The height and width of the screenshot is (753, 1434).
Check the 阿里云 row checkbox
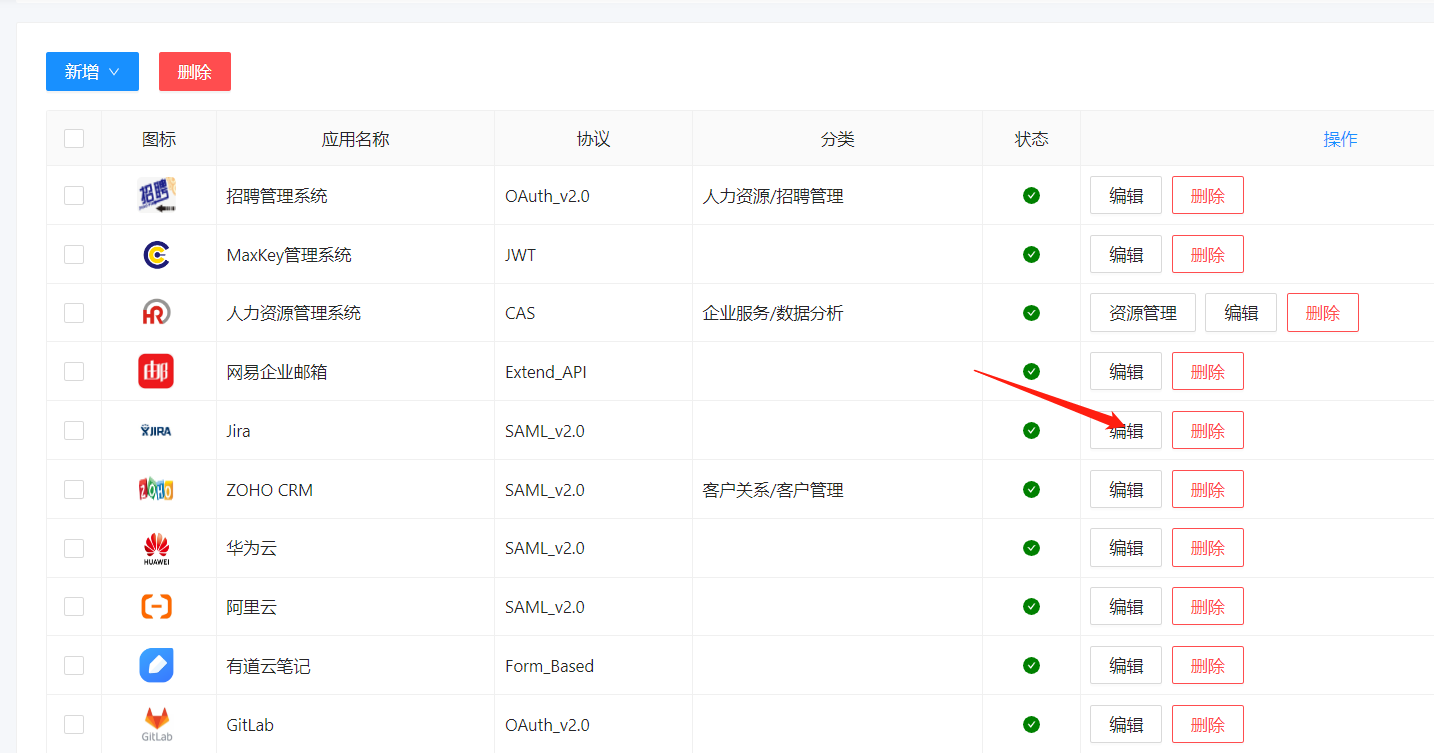point(74,606)
